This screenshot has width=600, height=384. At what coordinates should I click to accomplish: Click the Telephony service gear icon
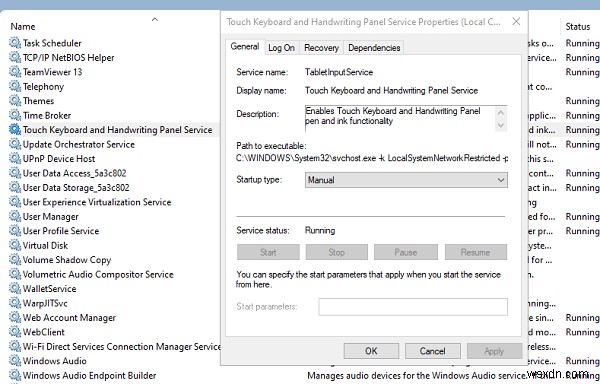click(x=15, y=86)
